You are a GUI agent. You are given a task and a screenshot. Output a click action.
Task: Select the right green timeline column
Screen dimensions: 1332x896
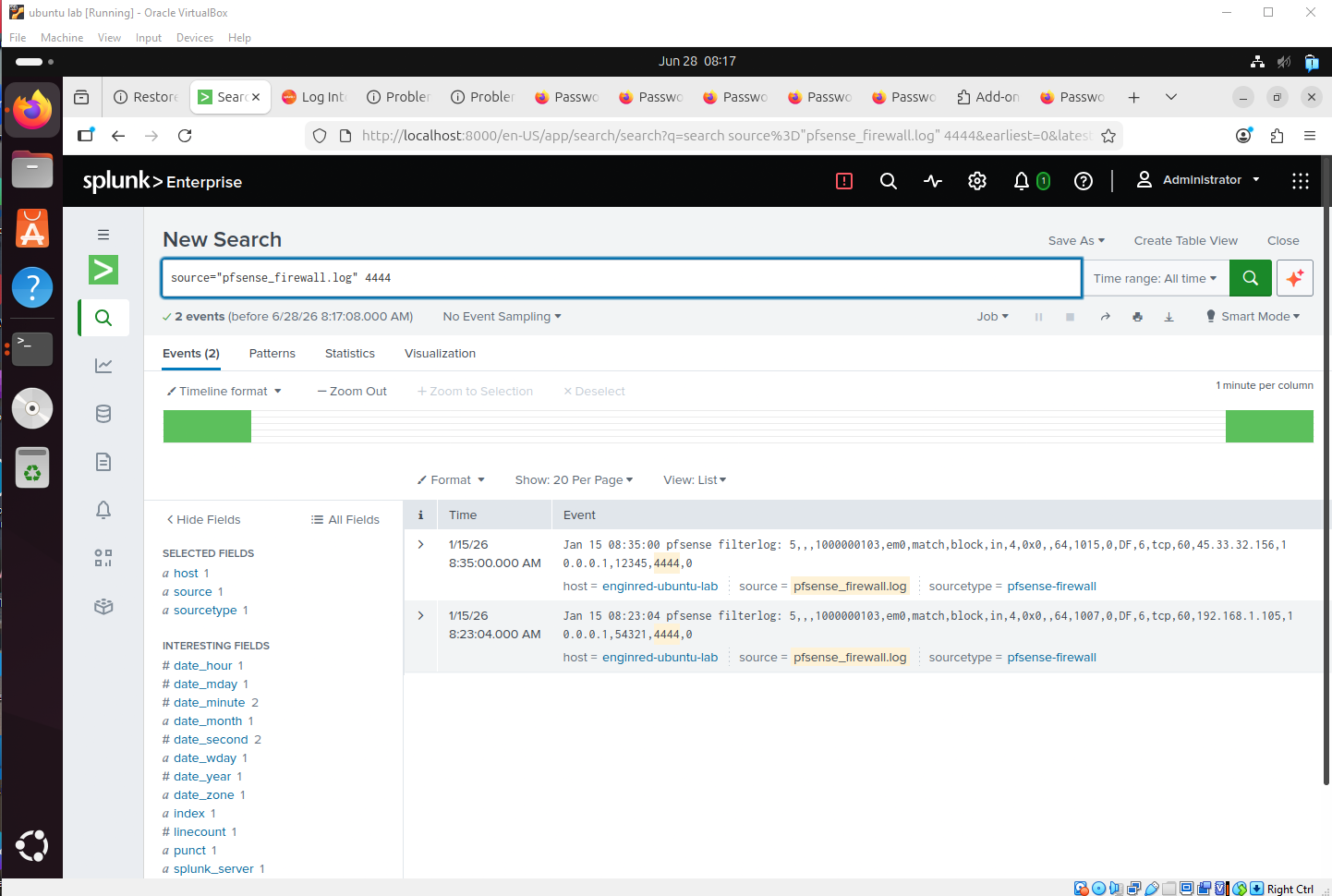click(x=1269, y=427)
